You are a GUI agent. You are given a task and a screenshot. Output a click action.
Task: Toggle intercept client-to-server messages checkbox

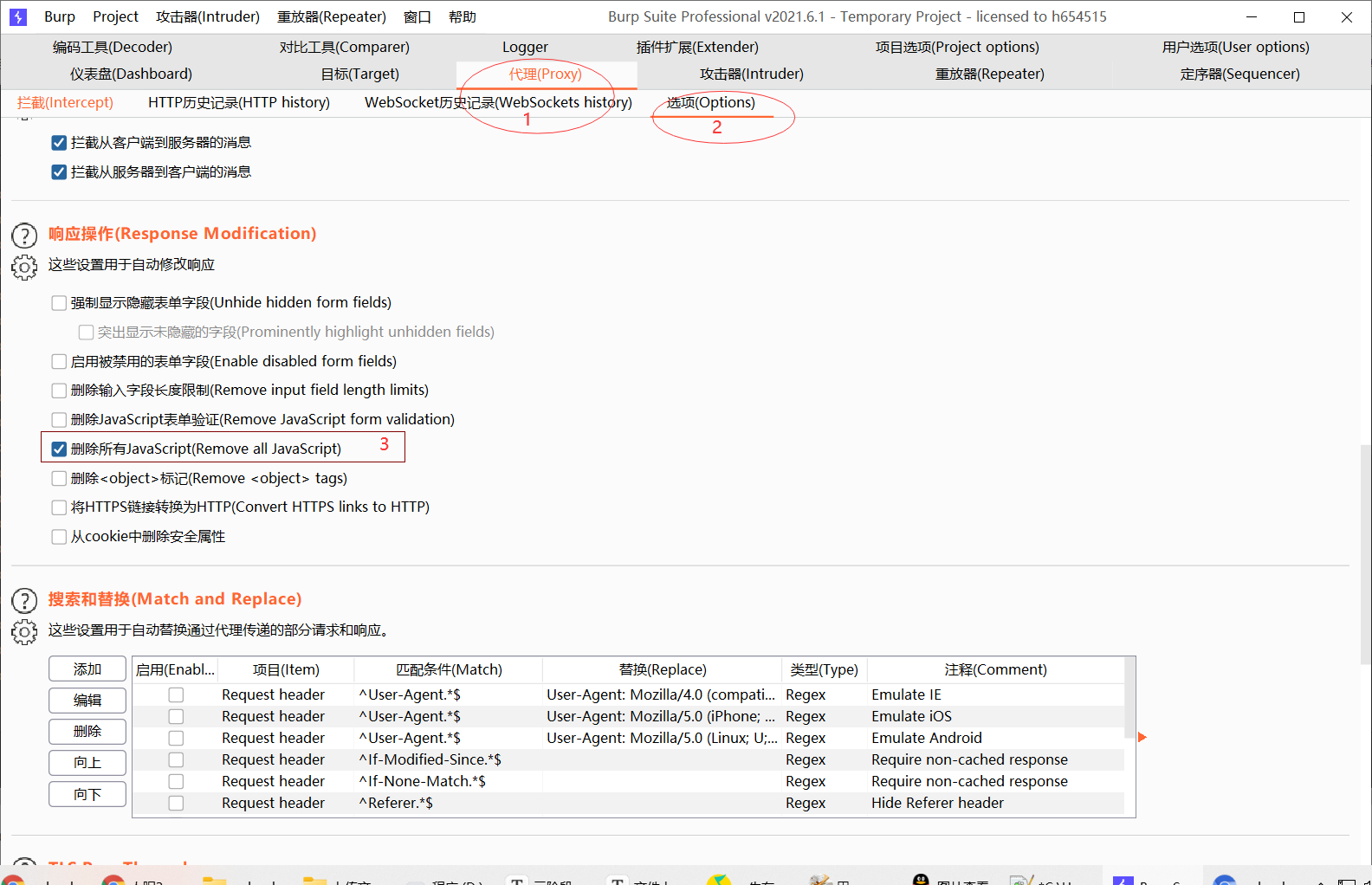point(59,143)
